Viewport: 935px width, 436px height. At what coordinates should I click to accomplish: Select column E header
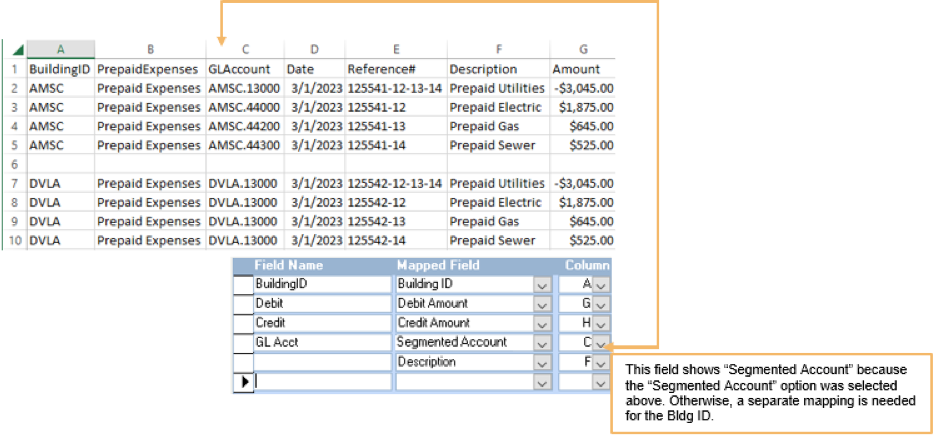click(396, 50)
